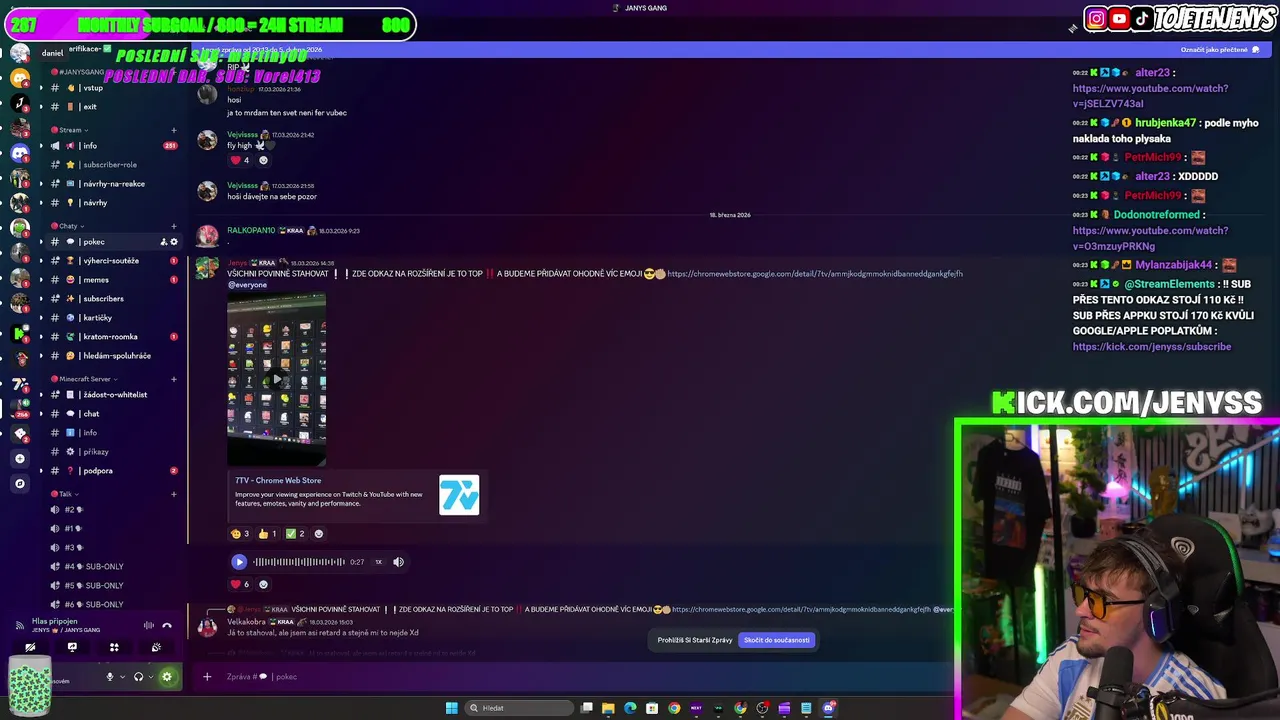Toggle camera on in voice panel
This screenshot has width=1280, height=720.
pyautogui.click(x=30, y=648)
